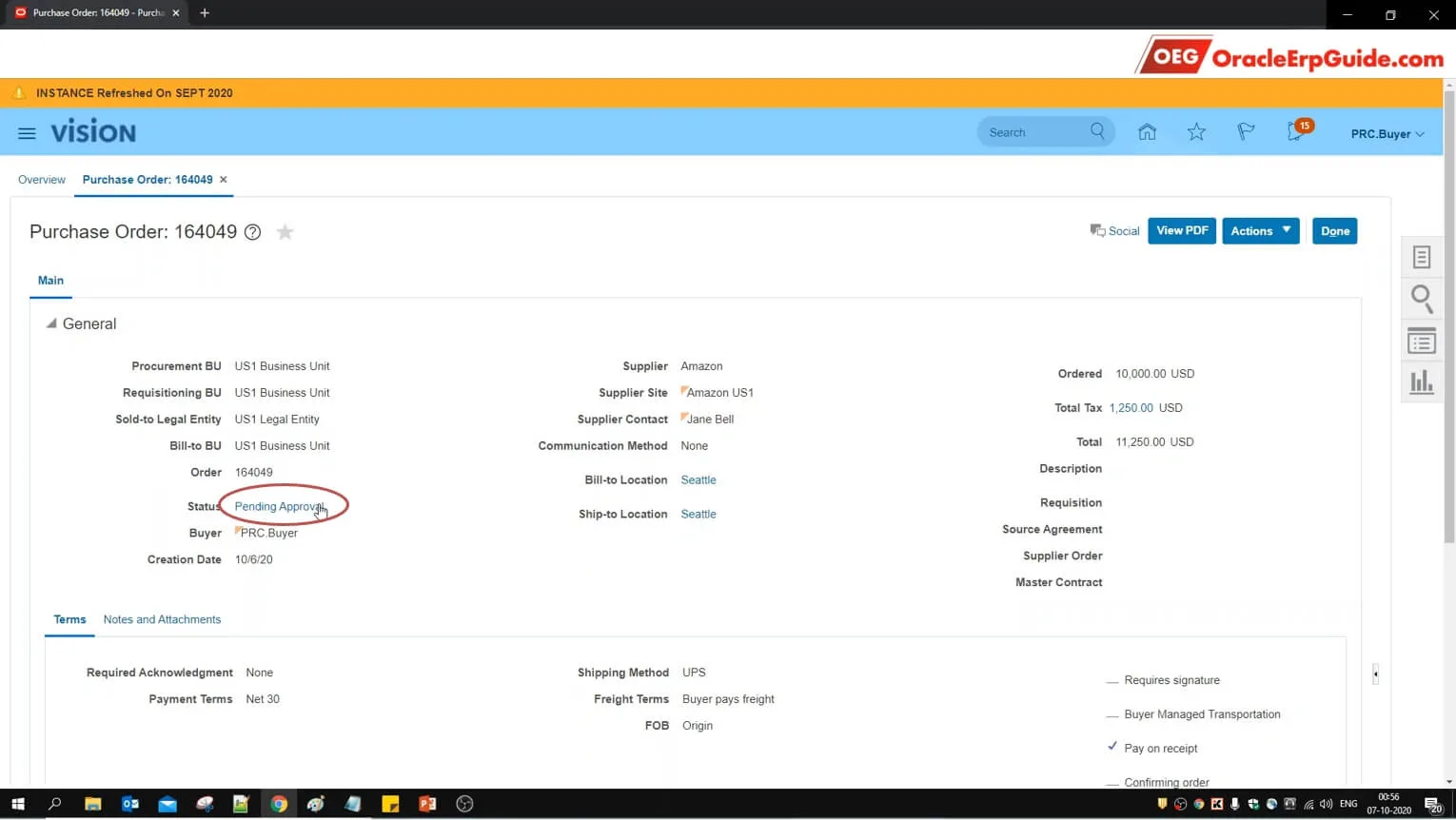
Task: Click the Total 11,250.00 USD amount
Action: pos(1154,442)
